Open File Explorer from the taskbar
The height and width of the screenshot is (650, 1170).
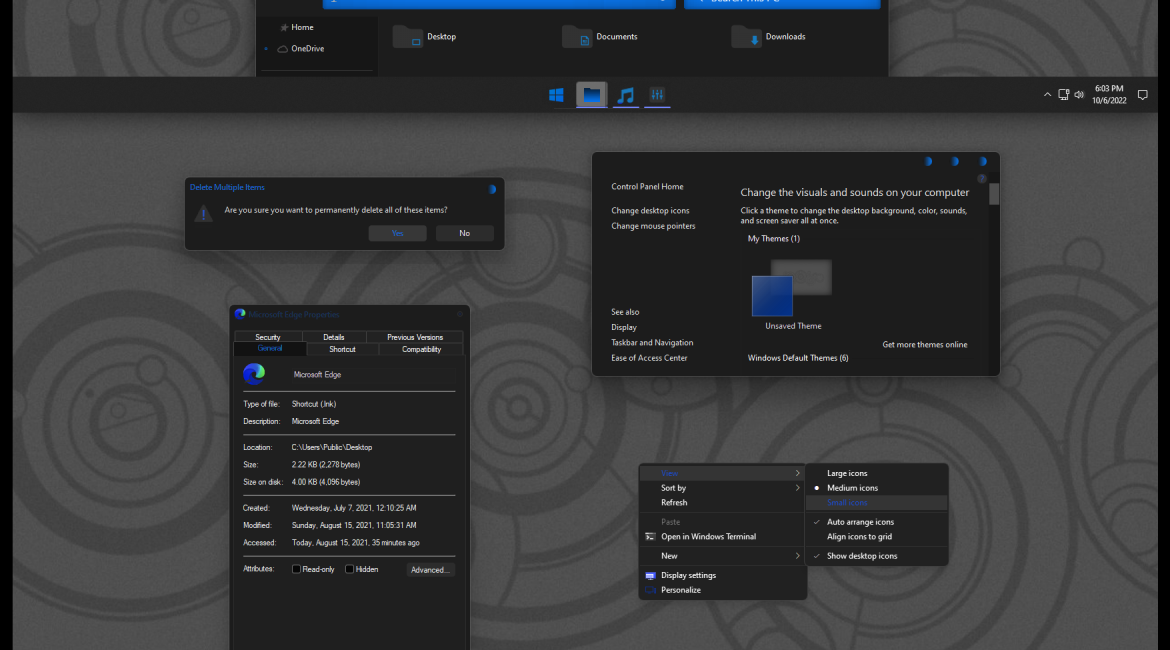[592, 95]
